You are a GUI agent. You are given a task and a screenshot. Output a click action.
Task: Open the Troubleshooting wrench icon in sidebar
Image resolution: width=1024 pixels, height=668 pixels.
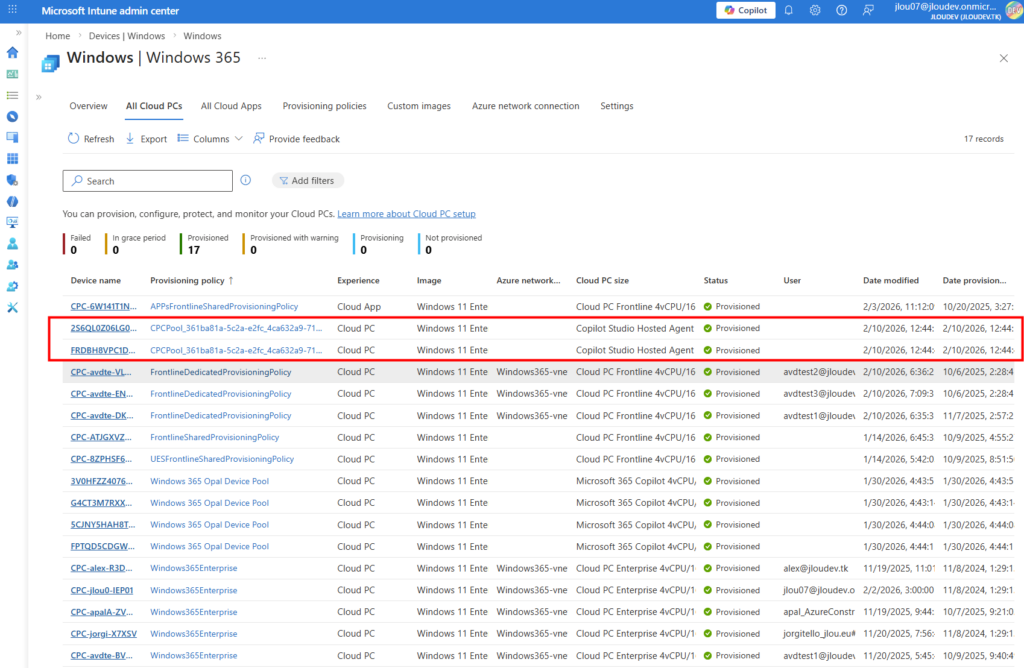[12, 307]
